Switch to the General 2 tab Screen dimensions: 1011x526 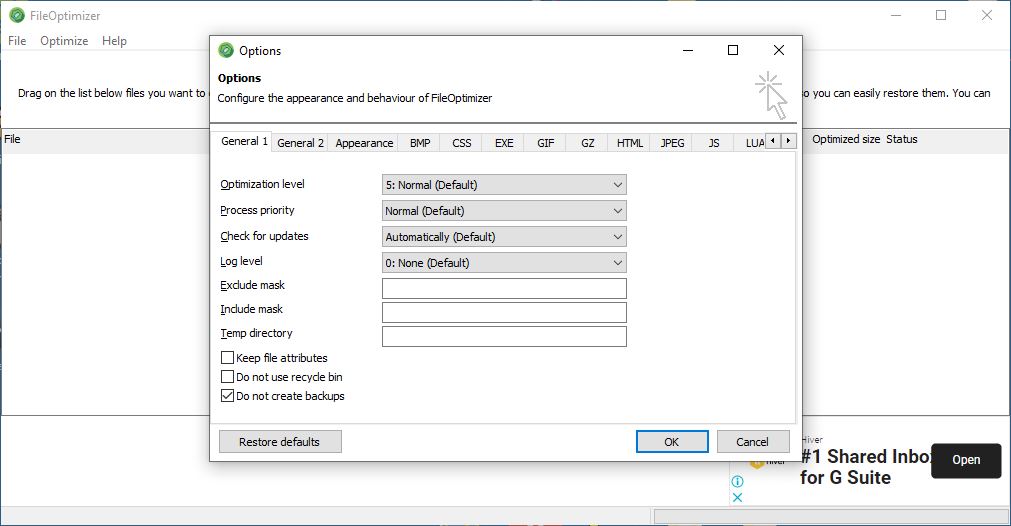coord(300,143)
